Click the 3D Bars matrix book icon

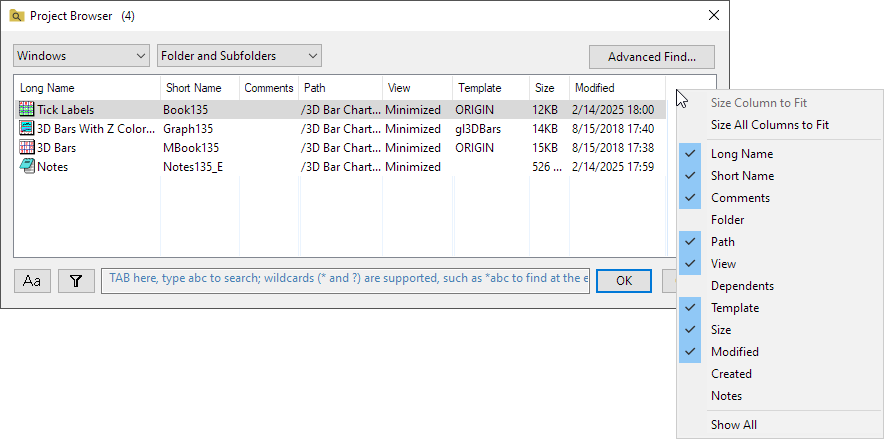click(x=27, y=147)
